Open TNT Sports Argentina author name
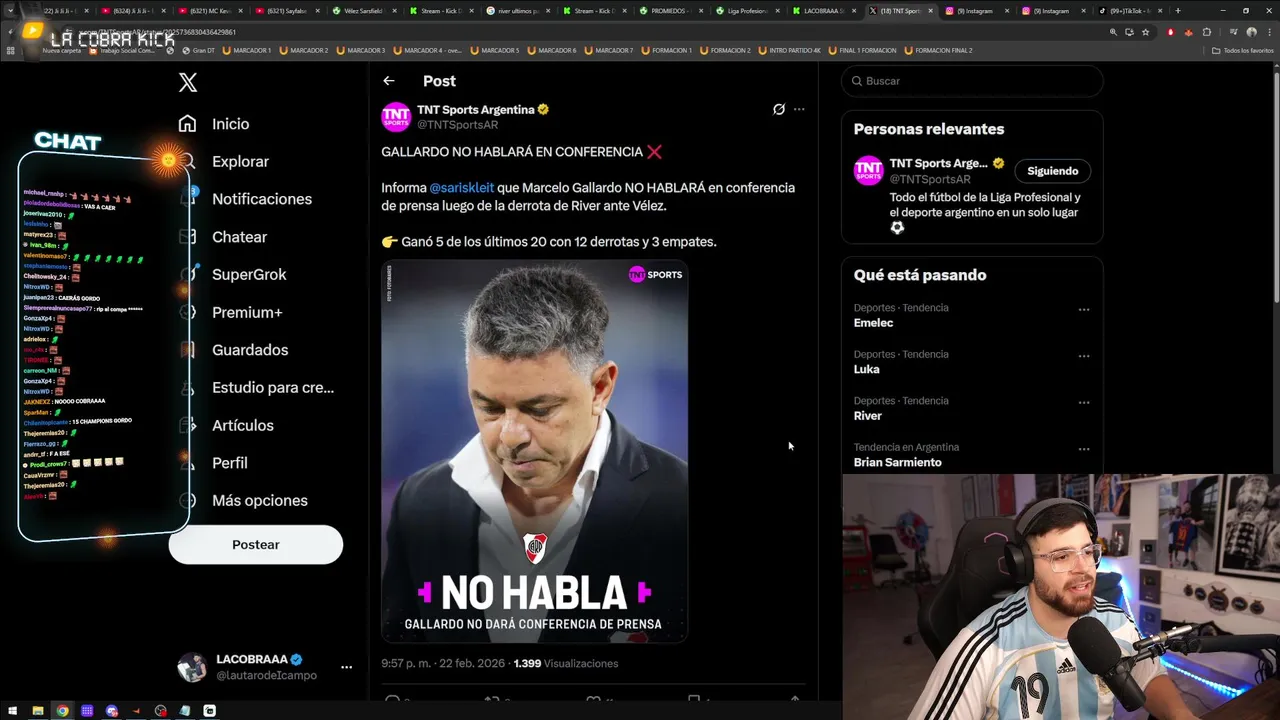 click(476, 110)
